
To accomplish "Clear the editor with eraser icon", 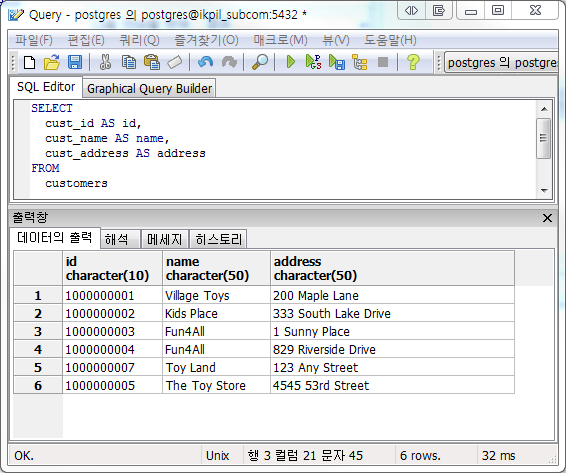I will (175, 62).
